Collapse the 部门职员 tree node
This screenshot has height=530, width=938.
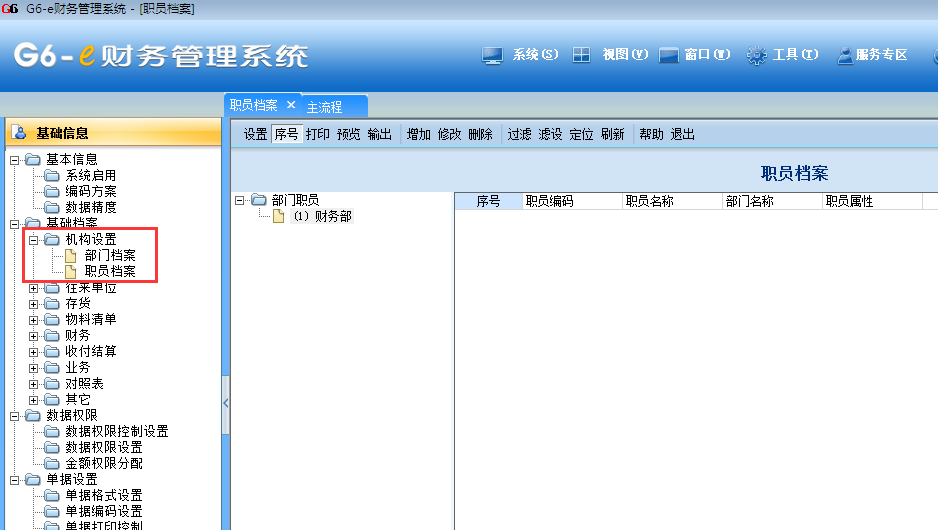pos(239,200)
